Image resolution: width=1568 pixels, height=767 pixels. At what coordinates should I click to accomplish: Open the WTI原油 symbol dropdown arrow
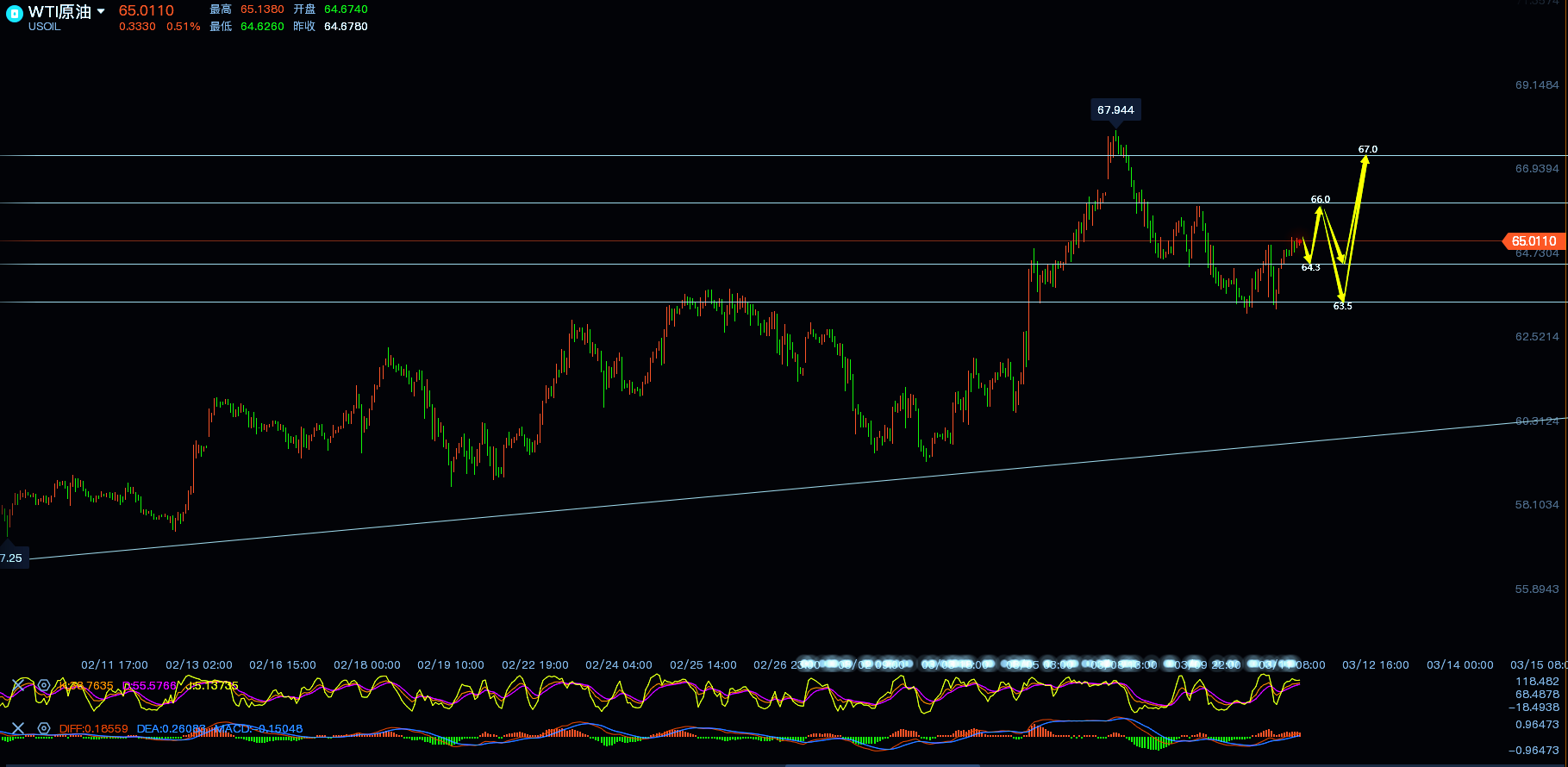(101, 12)
